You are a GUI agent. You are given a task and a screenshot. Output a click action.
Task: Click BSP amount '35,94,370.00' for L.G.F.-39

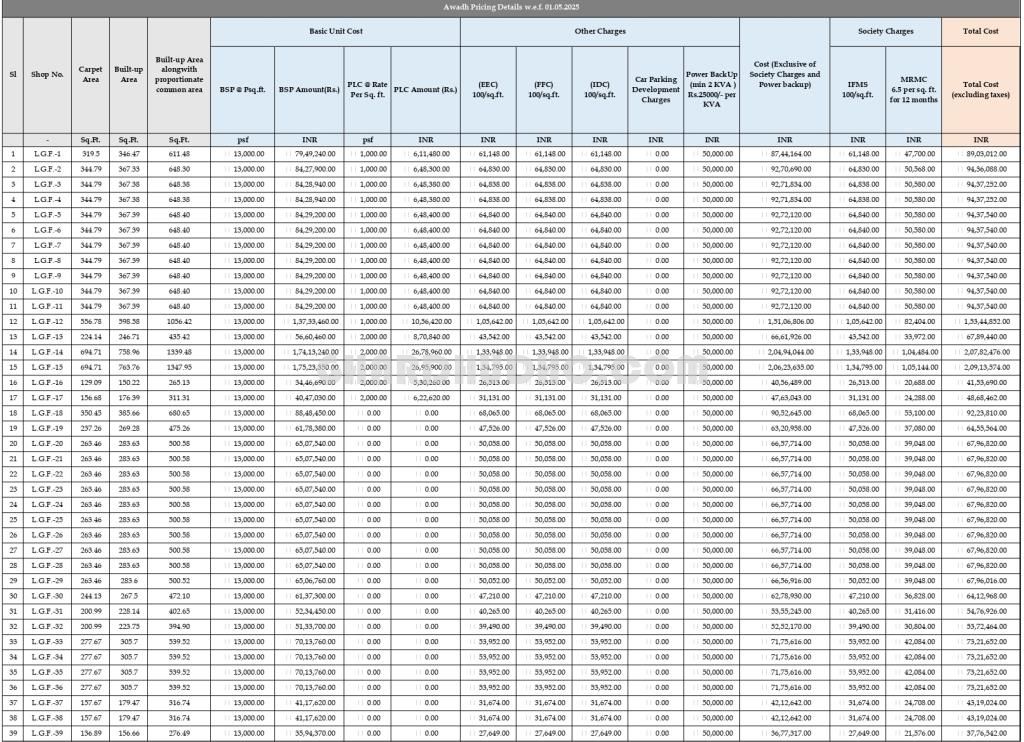click(309, 733)
